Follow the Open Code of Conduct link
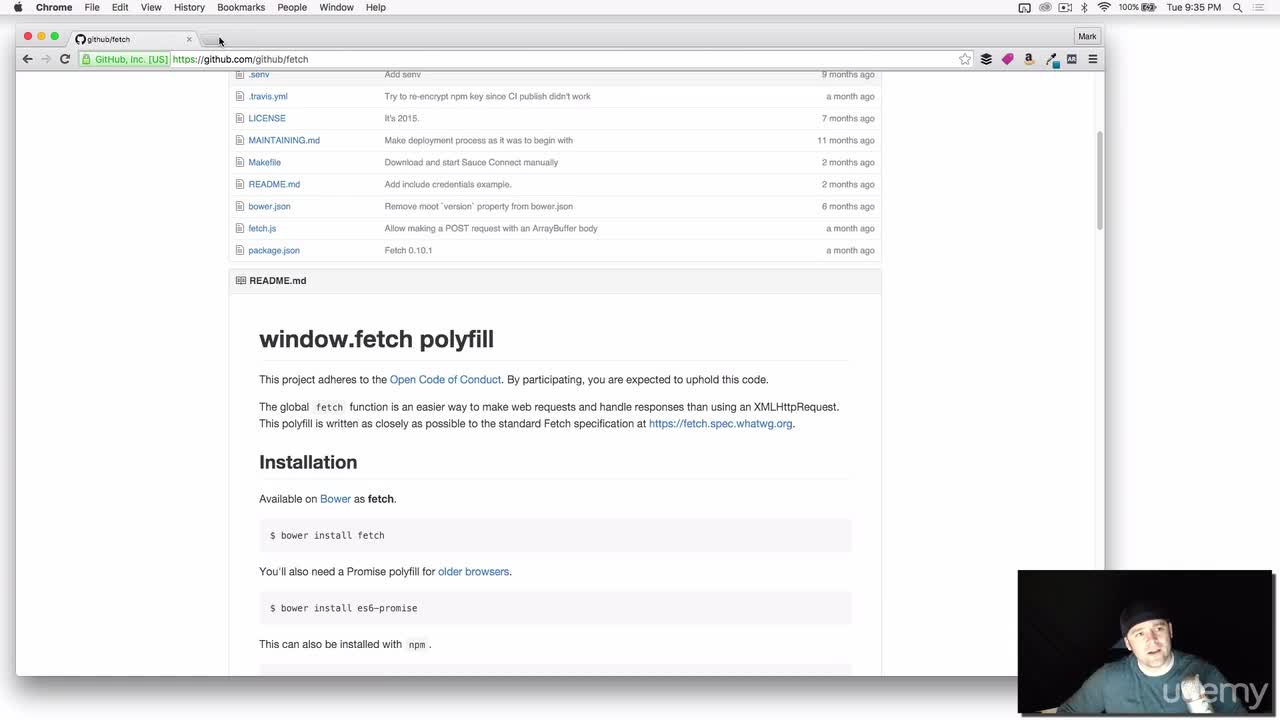Image resolution: width=1280 pixels, height=720 pixels. tap(445, 379)
